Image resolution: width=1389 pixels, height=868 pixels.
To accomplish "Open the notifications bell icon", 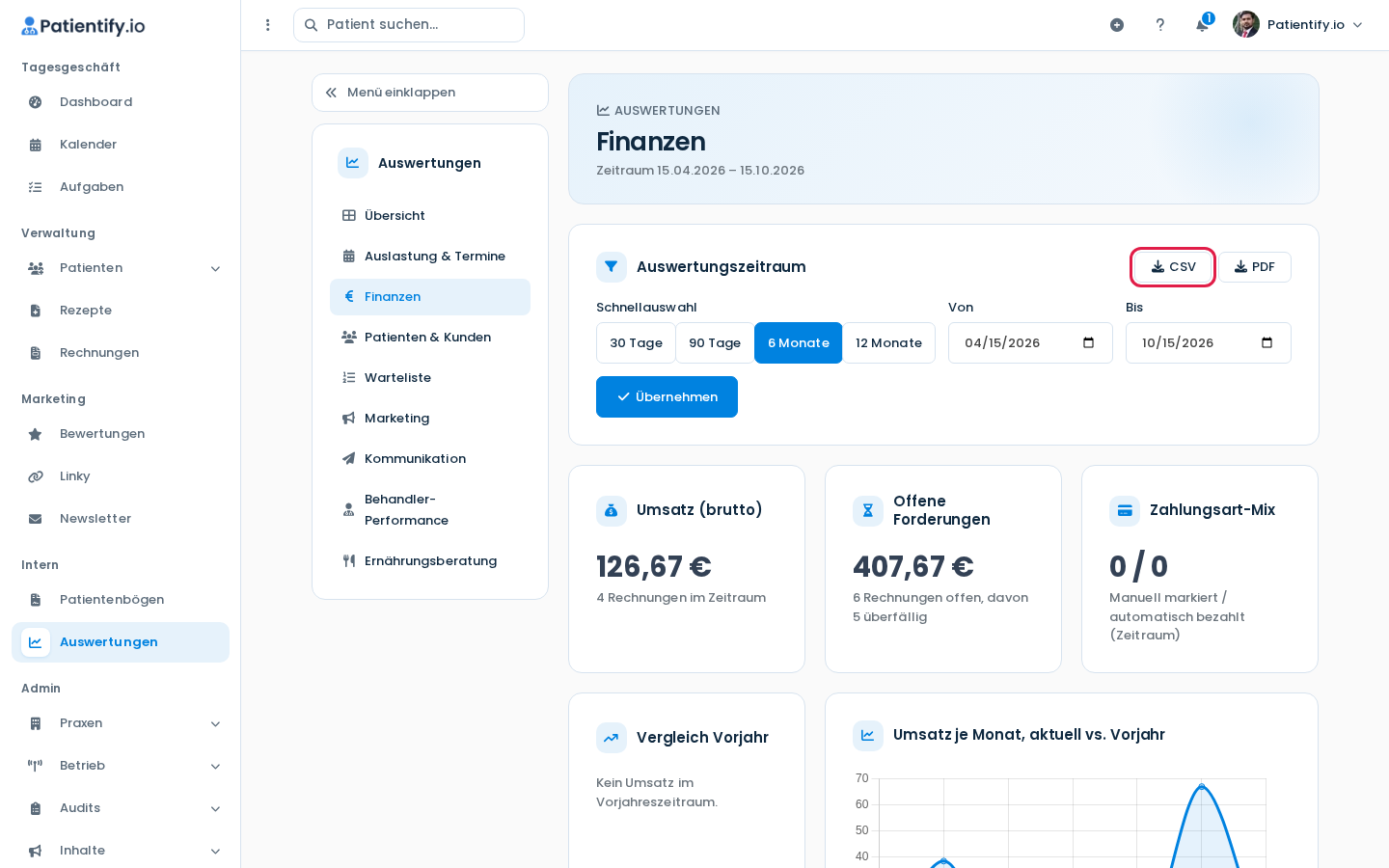I will (x=1202, y=25).
